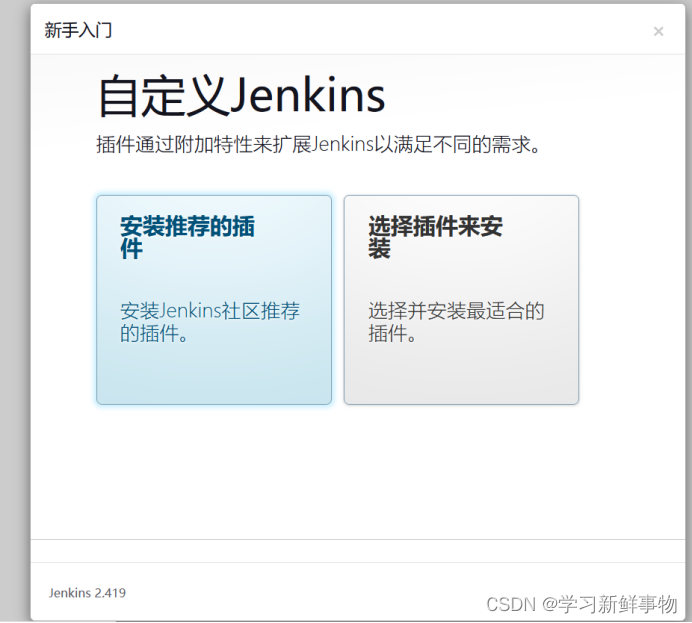Click the 新手入门 dialog title
The width and height of the screenshot is (692, 623).
pos(78,30)
